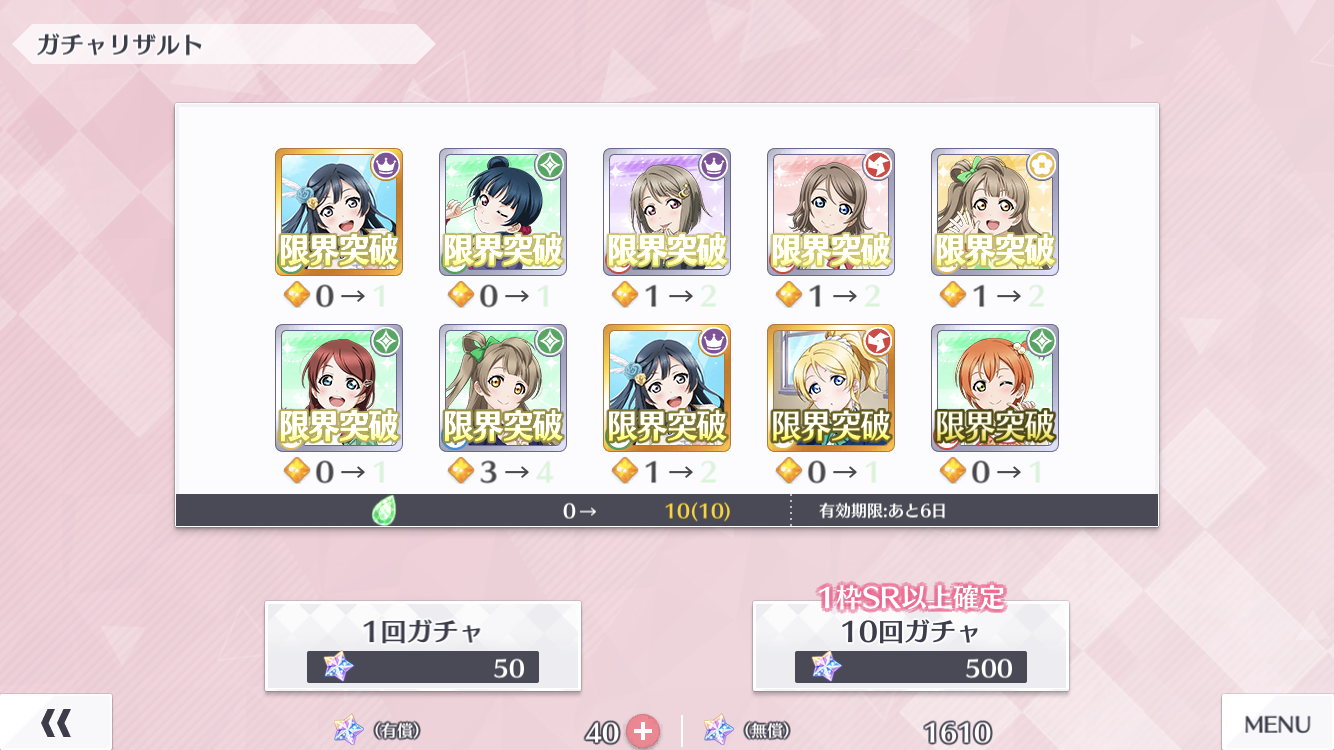
Task: Tap the double-chevron back button
Action: click(55, 722)
